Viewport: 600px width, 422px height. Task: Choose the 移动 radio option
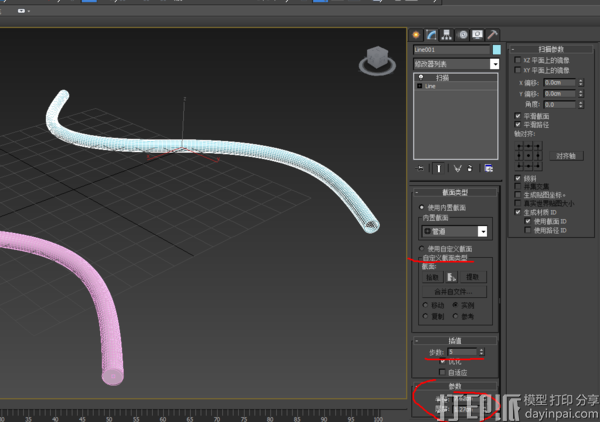point(425,305)
